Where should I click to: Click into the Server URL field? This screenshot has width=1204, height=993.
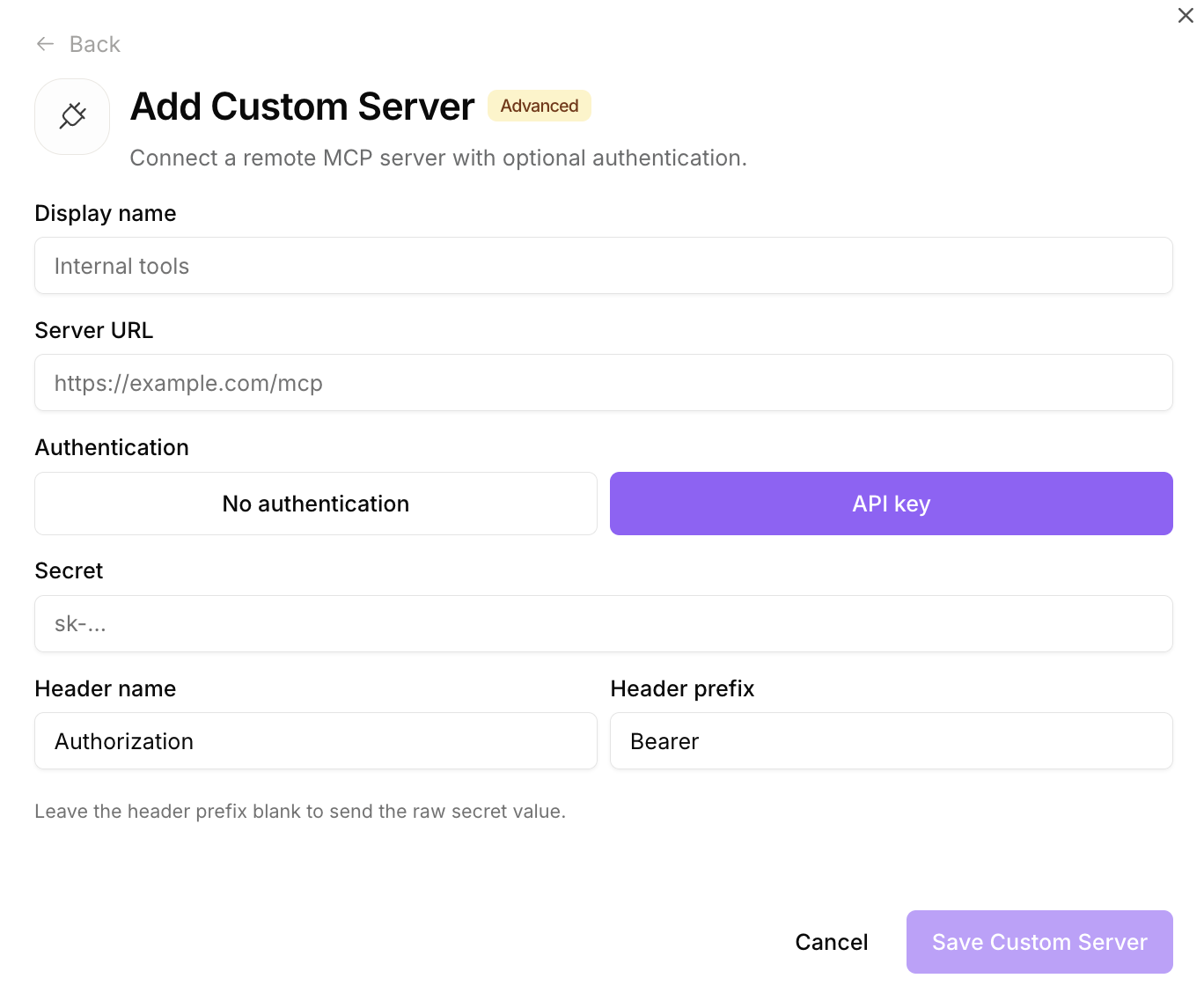point(603,383)
